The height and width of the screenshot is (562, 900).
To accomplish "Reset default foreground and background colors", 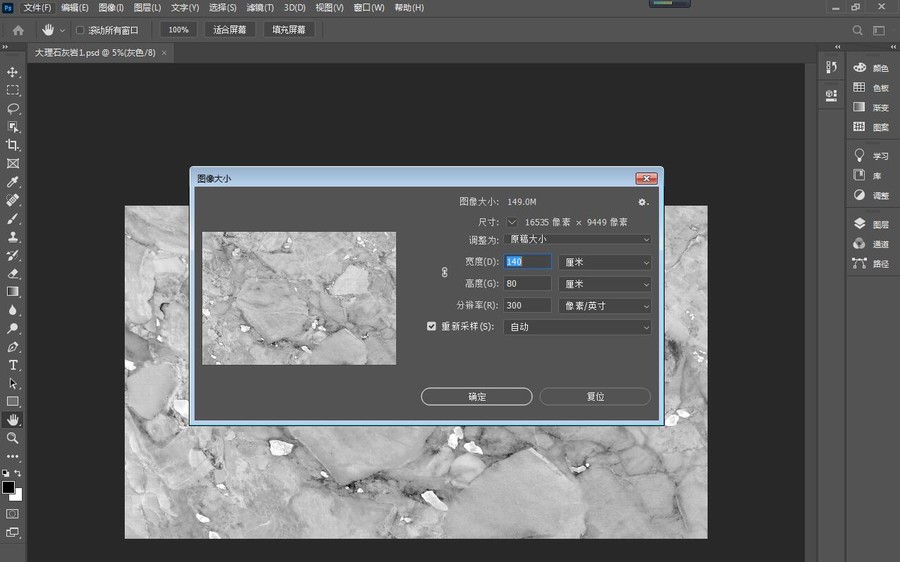I will pos(6,473).
